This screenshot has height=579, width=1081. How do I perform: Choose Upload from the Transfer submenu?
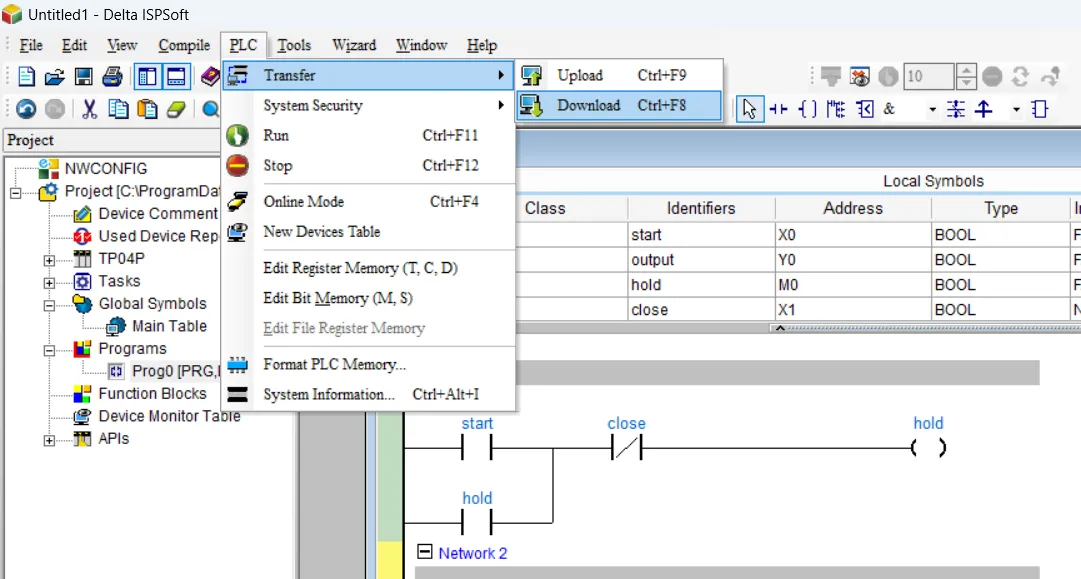click(x=619, y=75)
